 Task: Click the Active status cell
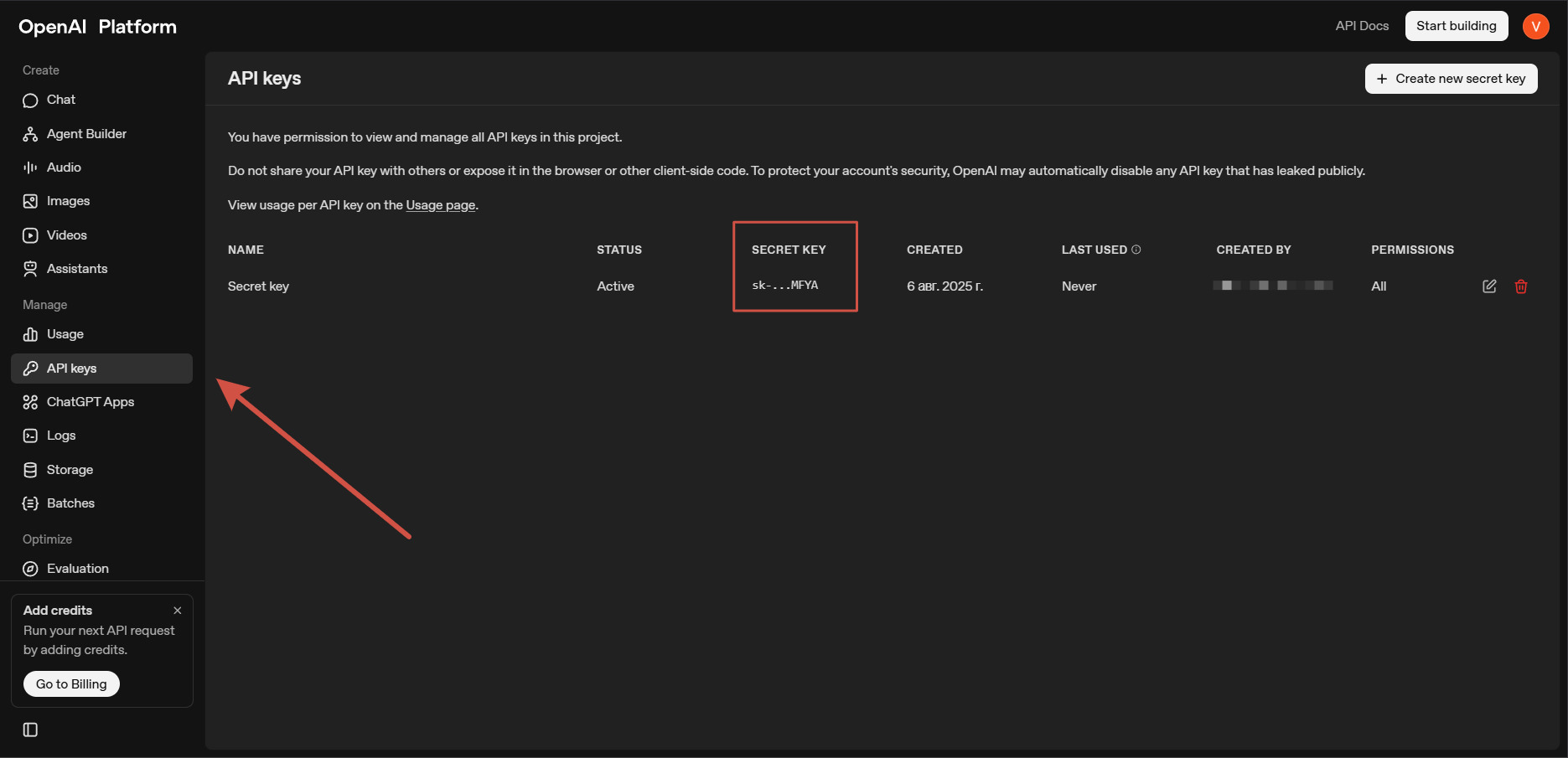tap(615, 286)
